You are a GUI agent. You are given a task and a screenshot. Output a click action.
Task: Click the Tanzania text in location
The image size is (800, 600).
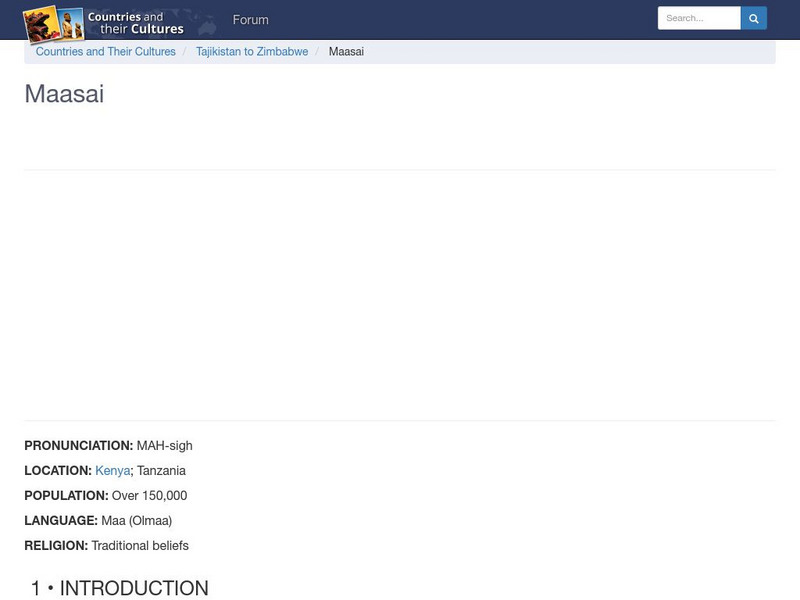pos(161,470)
